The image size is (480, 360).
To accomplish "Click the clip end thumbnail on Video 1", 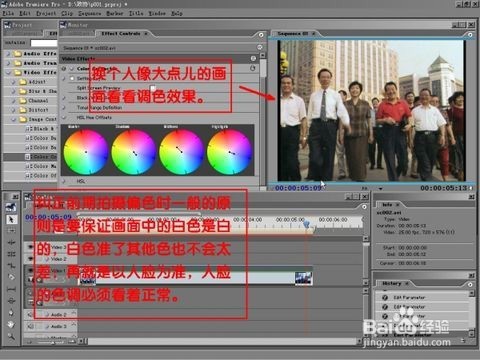I will pos(303,278).
